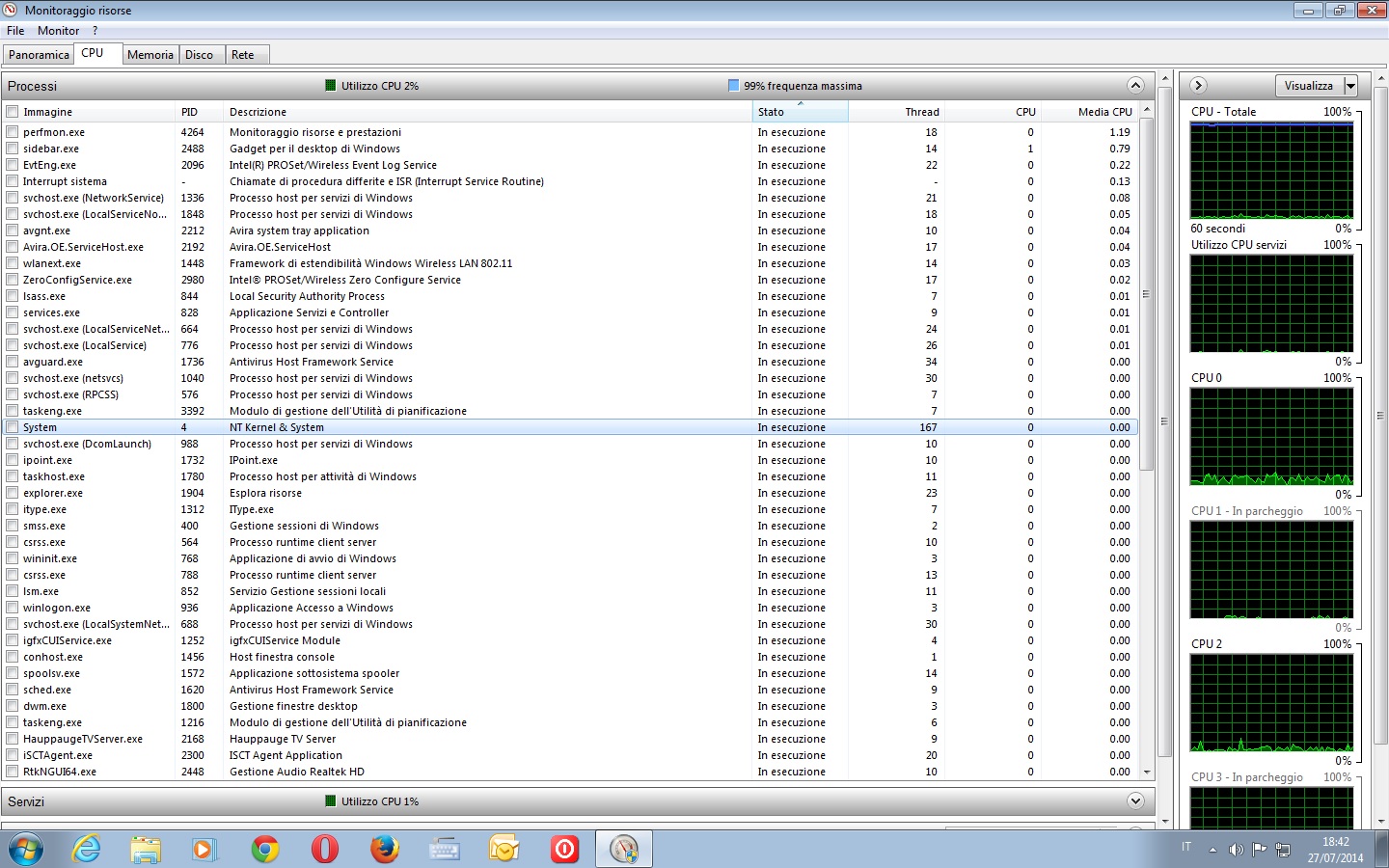Viewport: 1389px width, 868px height.
Task: Open the network tray icon
Action: [1283, 850]
